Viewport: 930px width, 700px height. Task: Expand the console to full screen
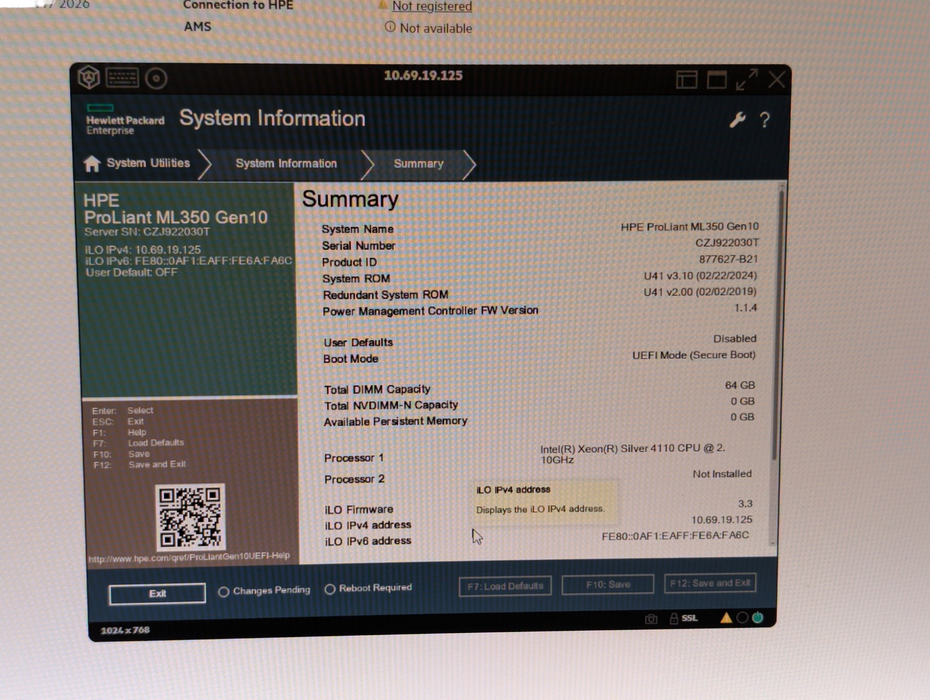pyautogui.click(x=747, y=79)
